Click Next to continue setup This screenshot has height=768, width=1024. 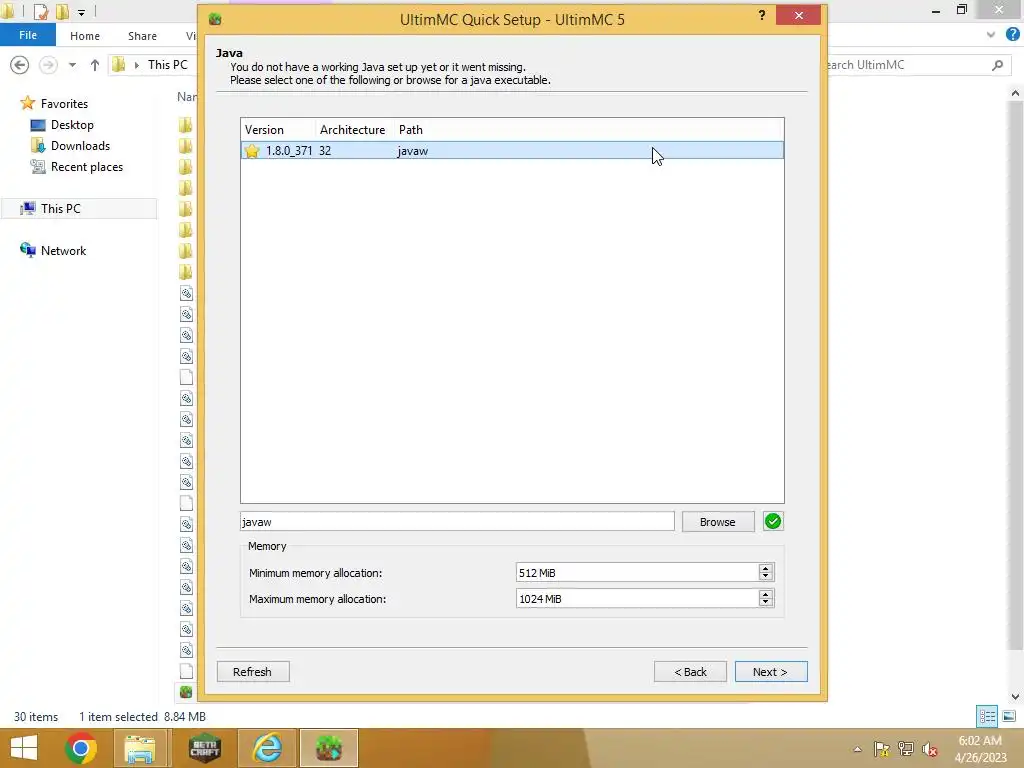pos(771,672)
